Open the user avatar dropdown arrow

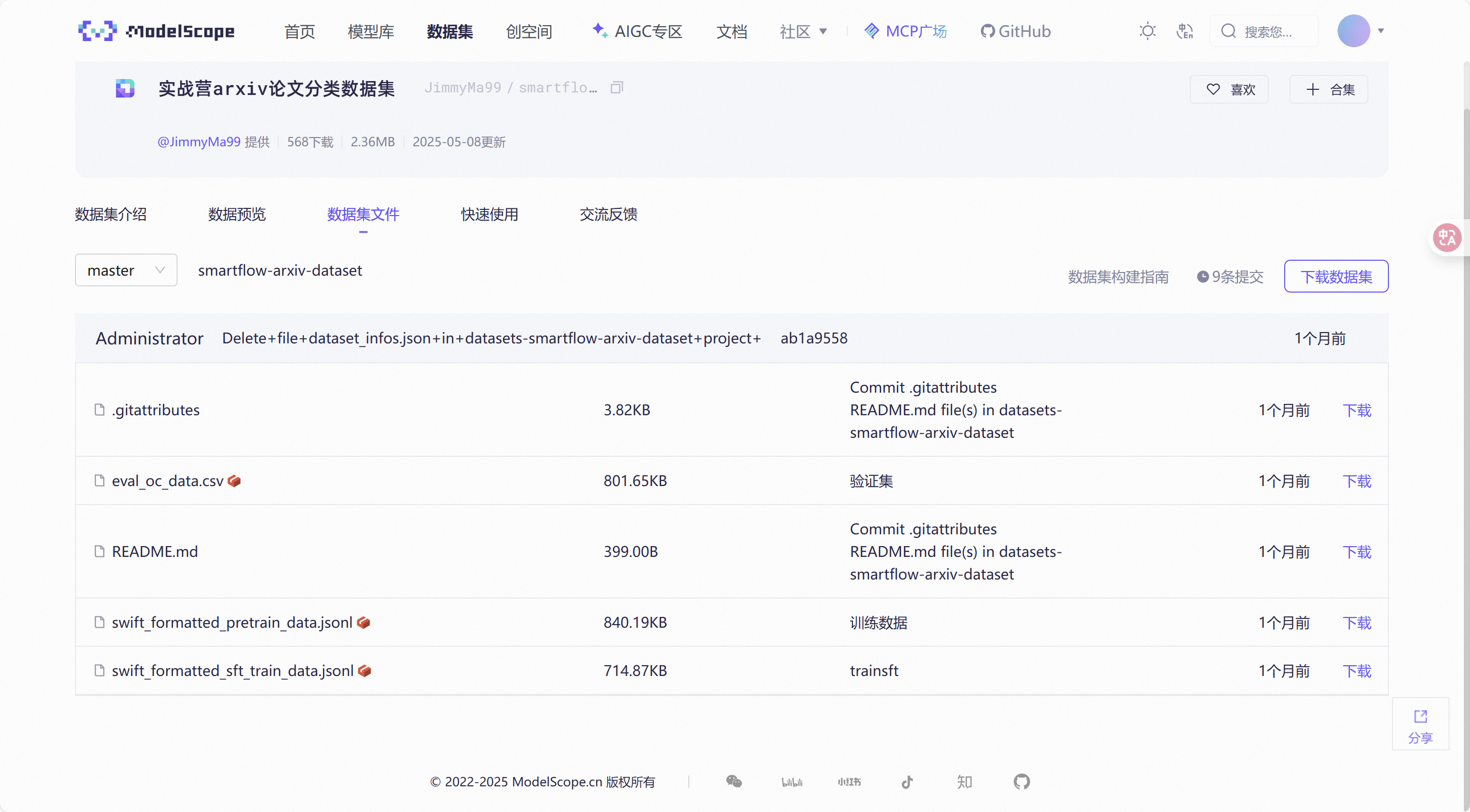coord(1380,31)
